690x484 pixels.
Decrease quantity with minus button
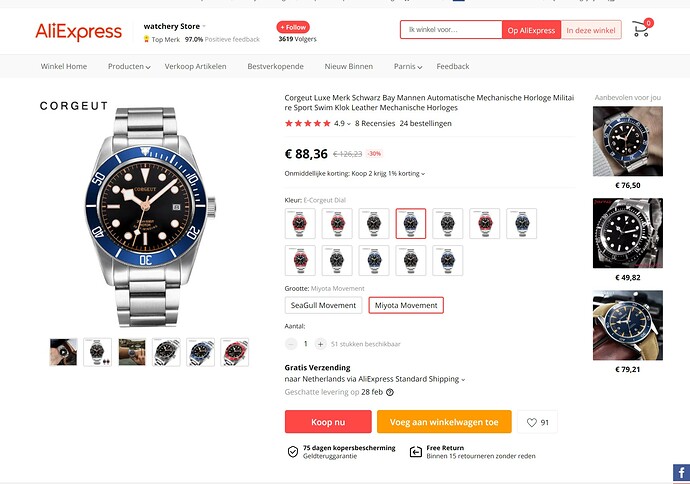click(291, 343)
